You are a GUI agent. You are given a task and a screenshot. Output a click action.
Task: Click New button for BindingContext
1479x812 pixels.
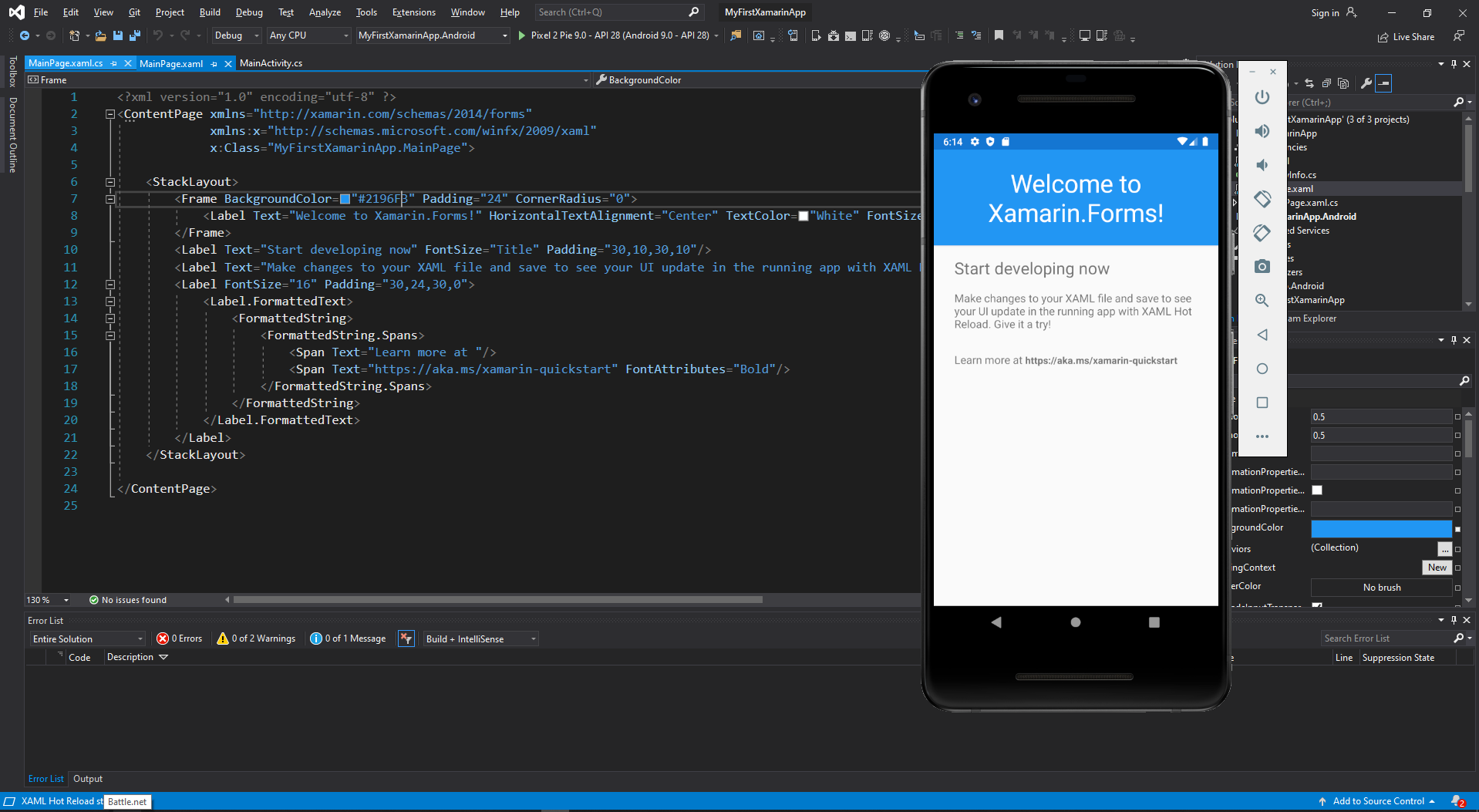[x=1437, y=568]
